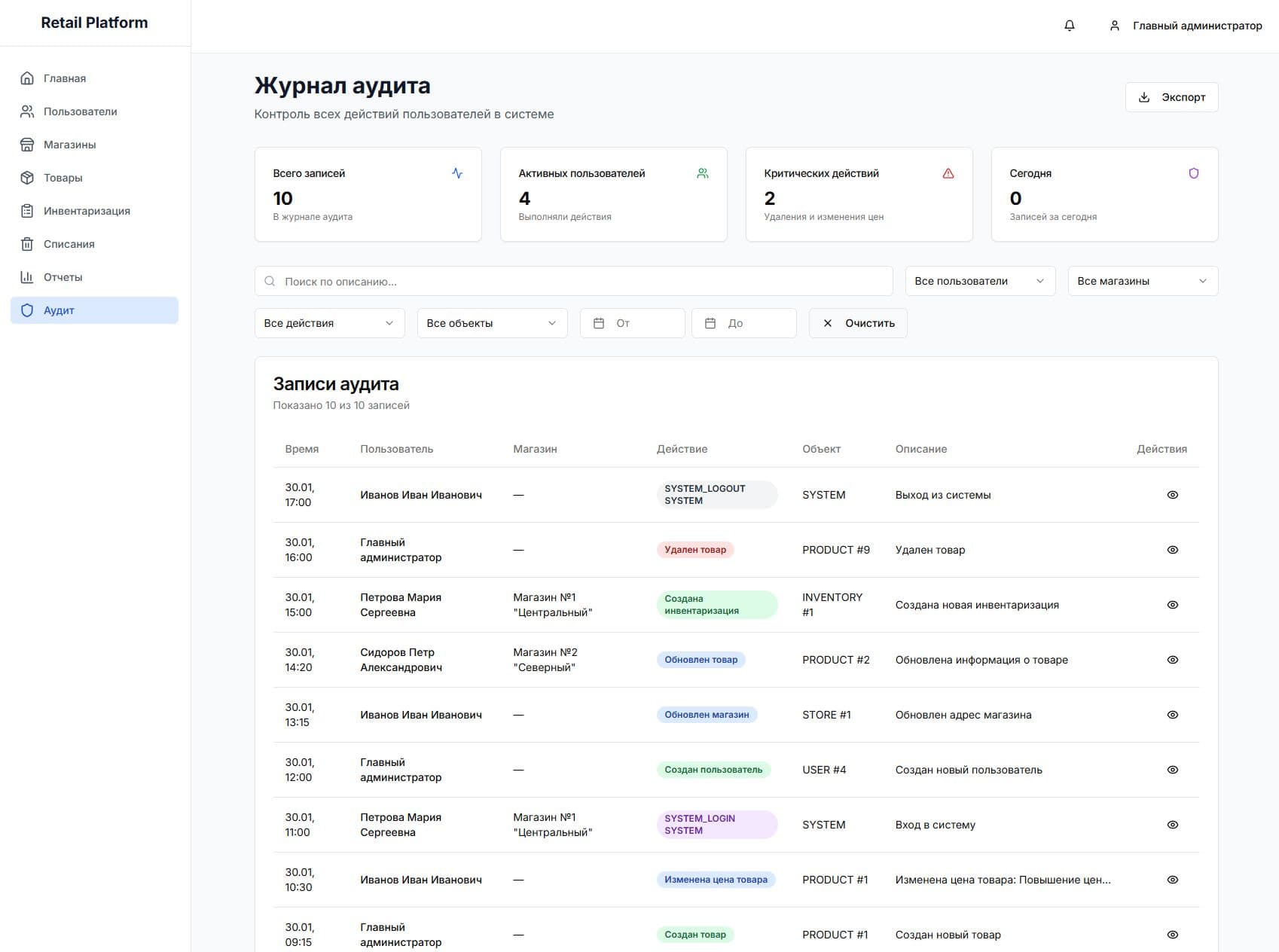Click the notification bell icon
Viewport: 1279px width, 952px height.
tap(1069, 26)
